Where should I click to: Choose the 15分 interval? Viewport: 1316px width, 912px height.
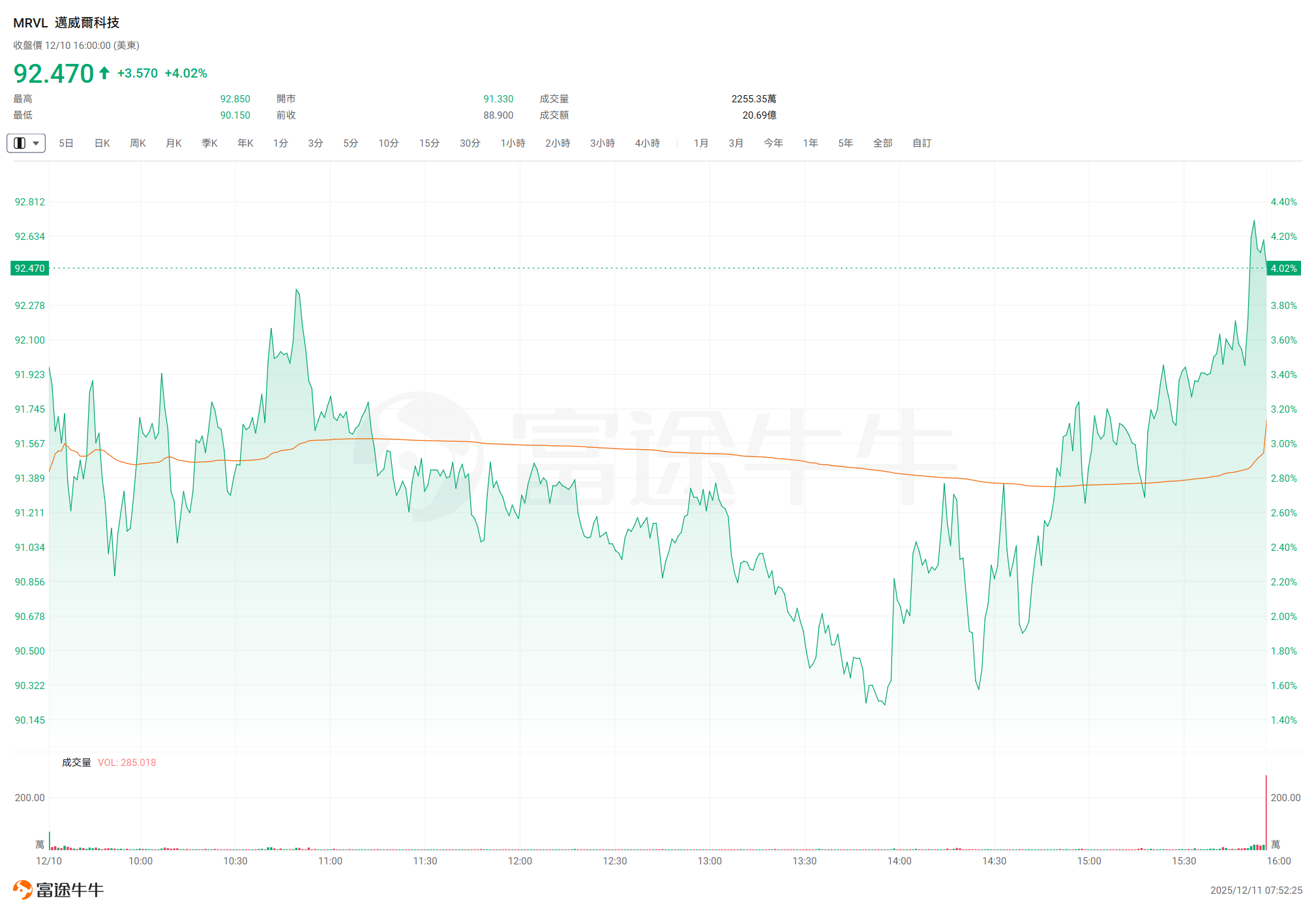click(429, 143)
